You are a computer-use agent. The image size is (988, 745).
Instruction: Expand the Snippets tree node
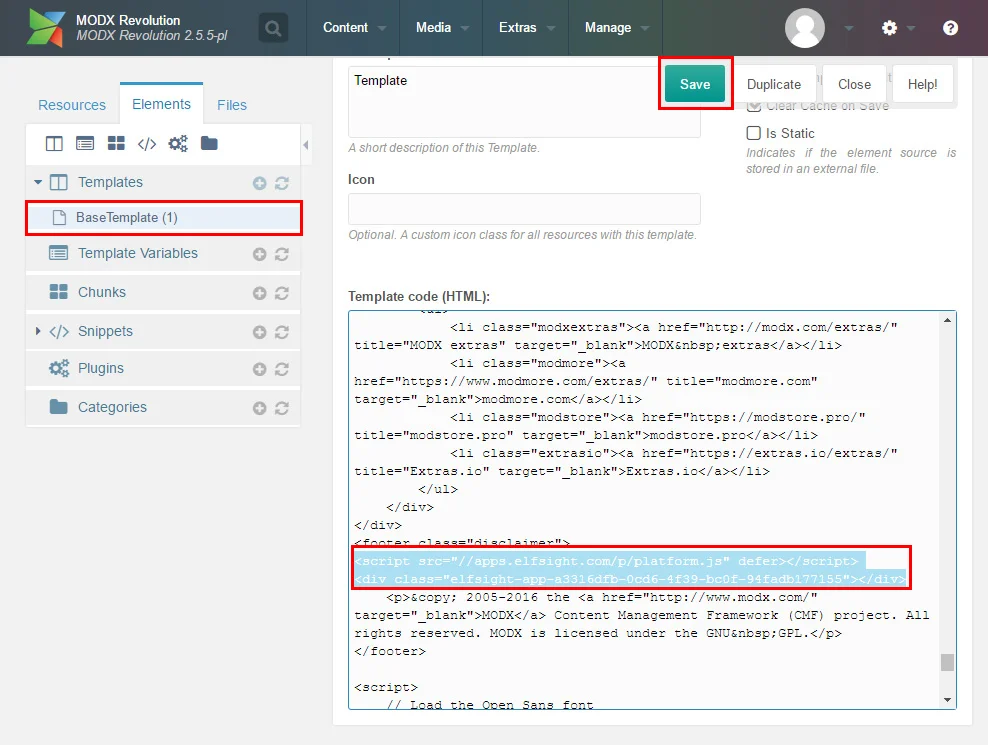click(38, 331)
